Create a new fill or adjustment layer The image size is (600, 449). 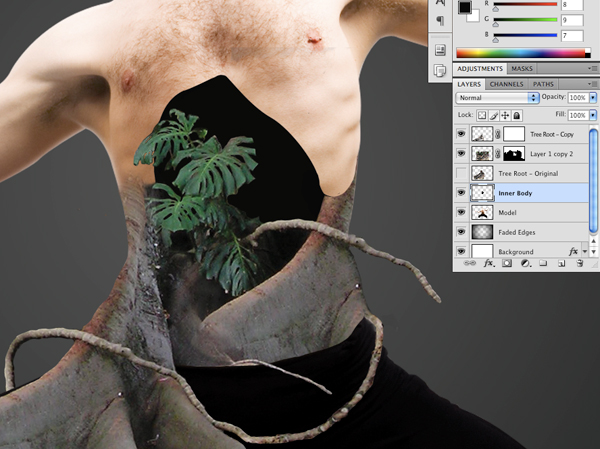point(525,263)
